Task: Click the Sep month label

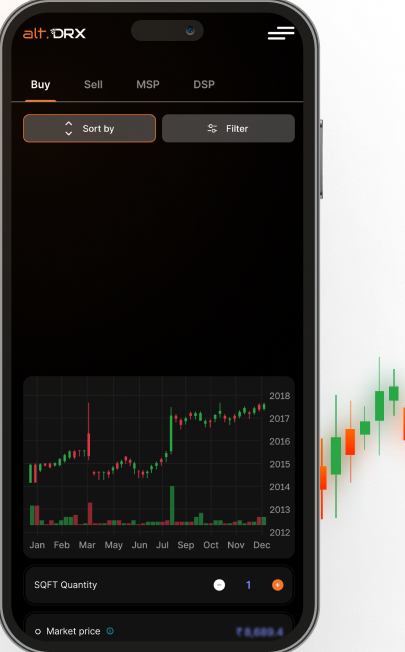Action: (186, 545)
